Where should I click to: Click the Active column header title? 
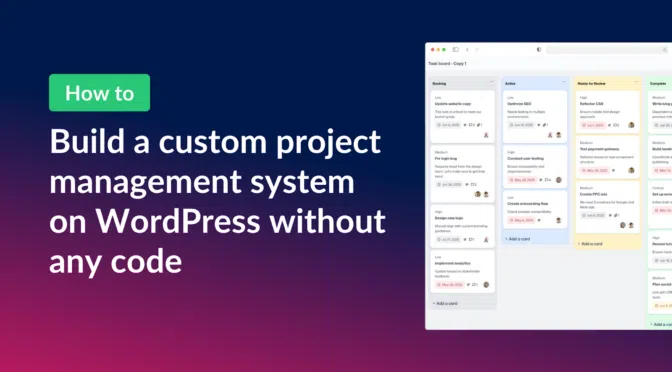click(510, 84)
